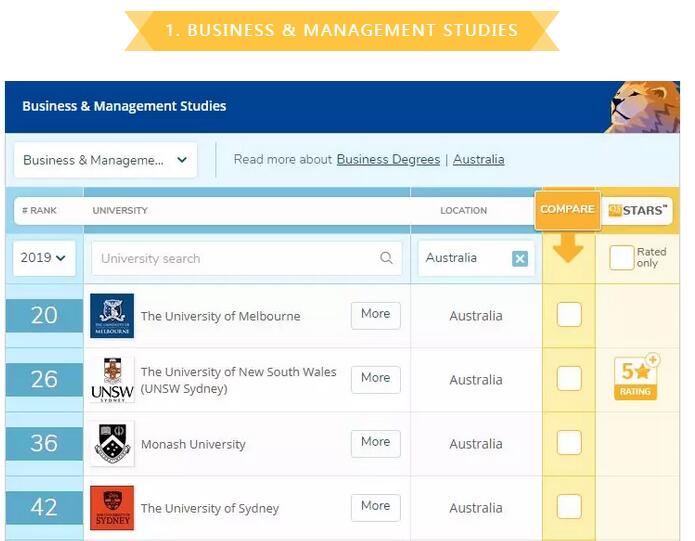Toggle the Rated only checkbox
The width and height of the screenshot is (695, 541).
(x=621, y=257)
